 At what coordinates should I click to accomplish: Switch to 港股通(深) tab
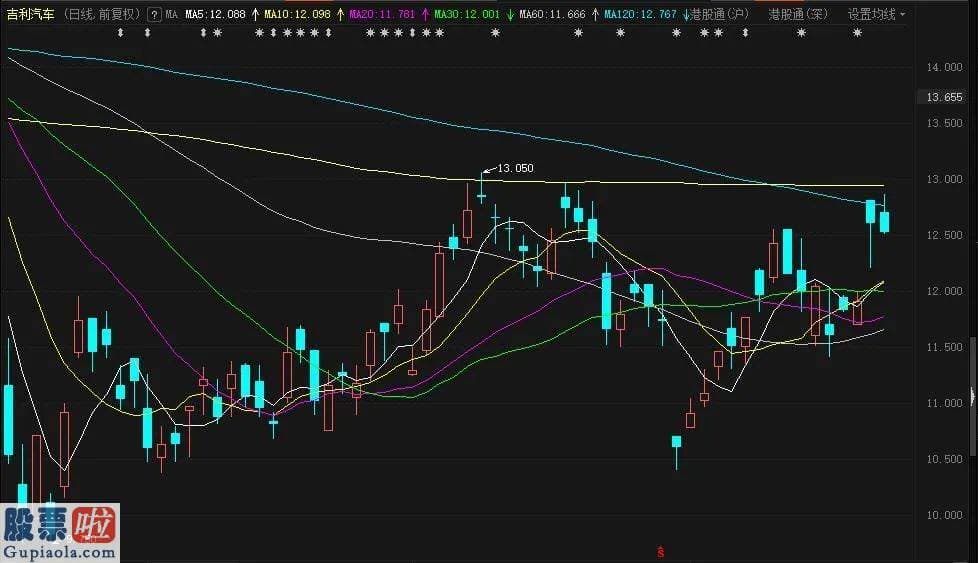(798, 14)
